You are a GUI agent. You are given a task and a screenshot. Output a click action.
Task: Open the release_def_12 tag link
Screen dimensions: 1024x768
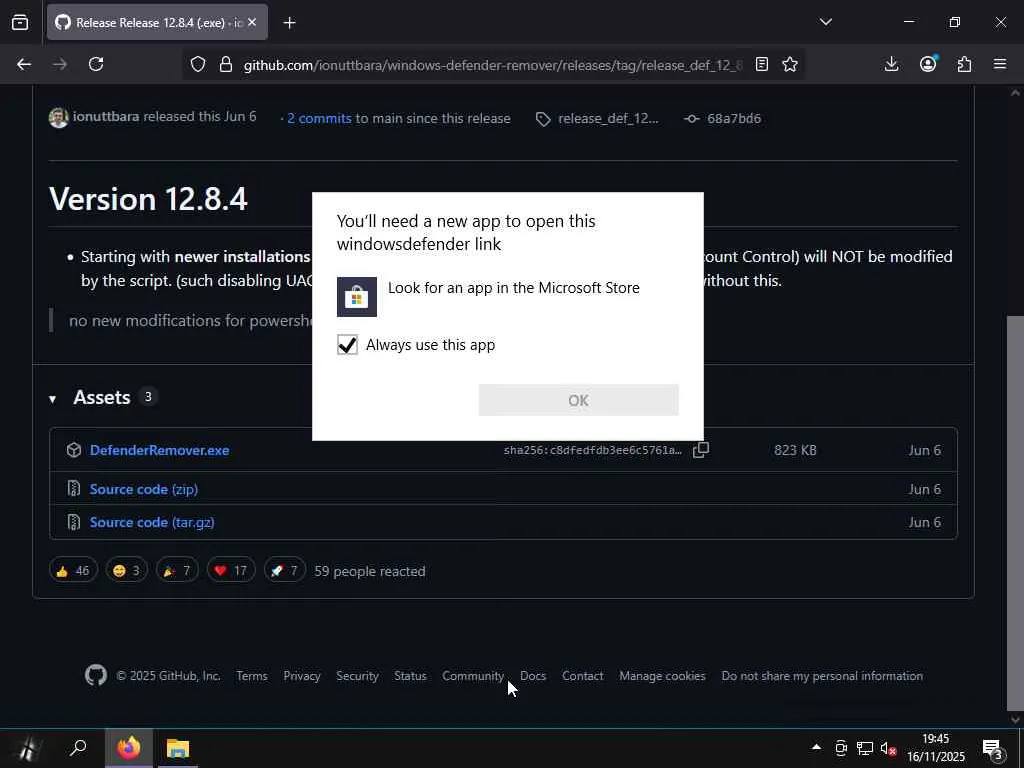(608, 118)
